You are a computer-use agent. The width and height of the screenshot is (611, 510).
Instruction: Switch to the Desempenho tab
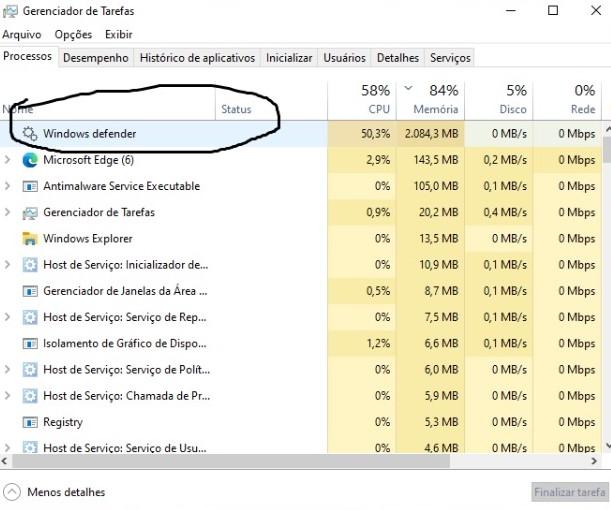pyautogui.click(x=95, y=58)
